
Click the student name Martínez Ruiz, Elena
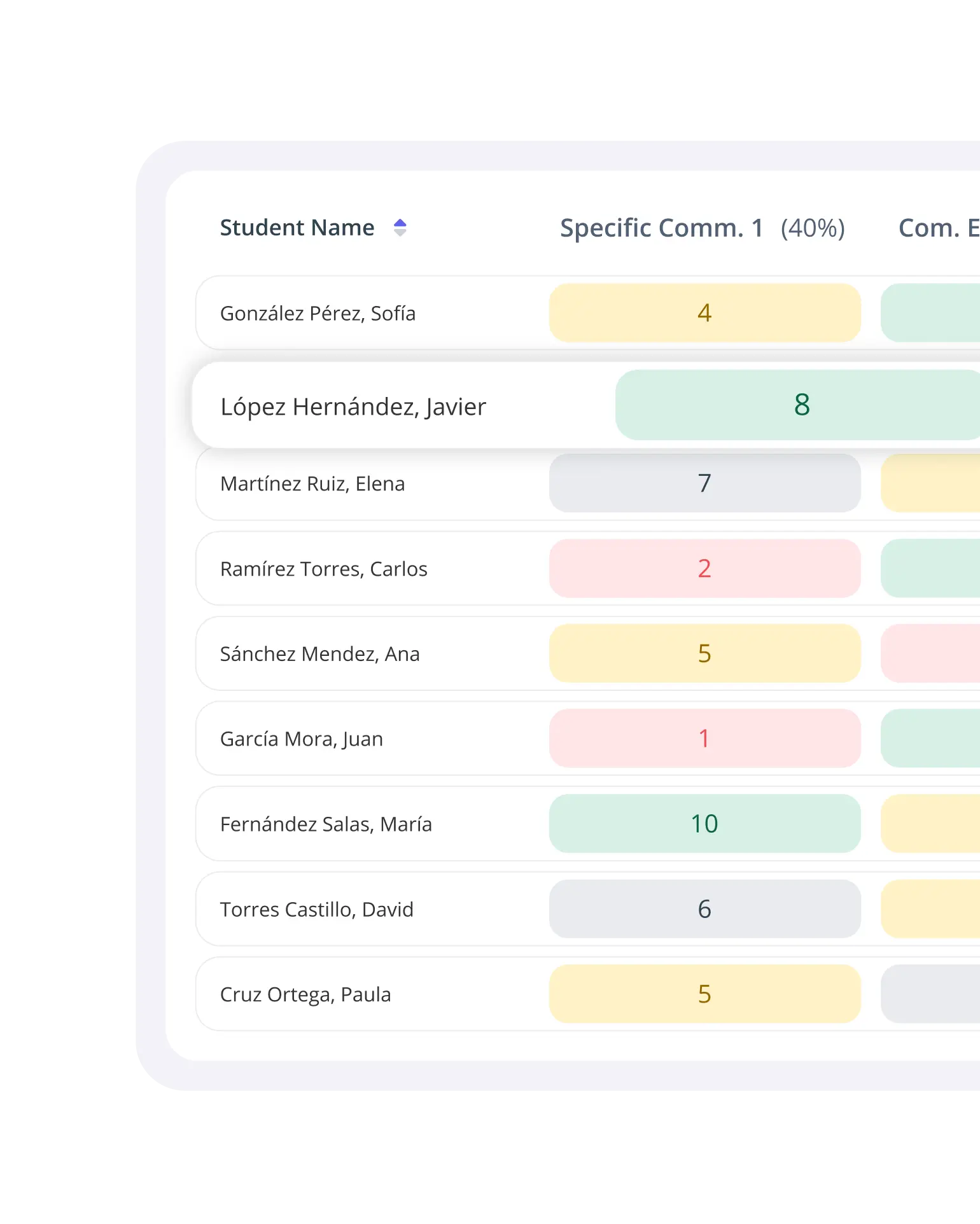[x=312, y=484]
